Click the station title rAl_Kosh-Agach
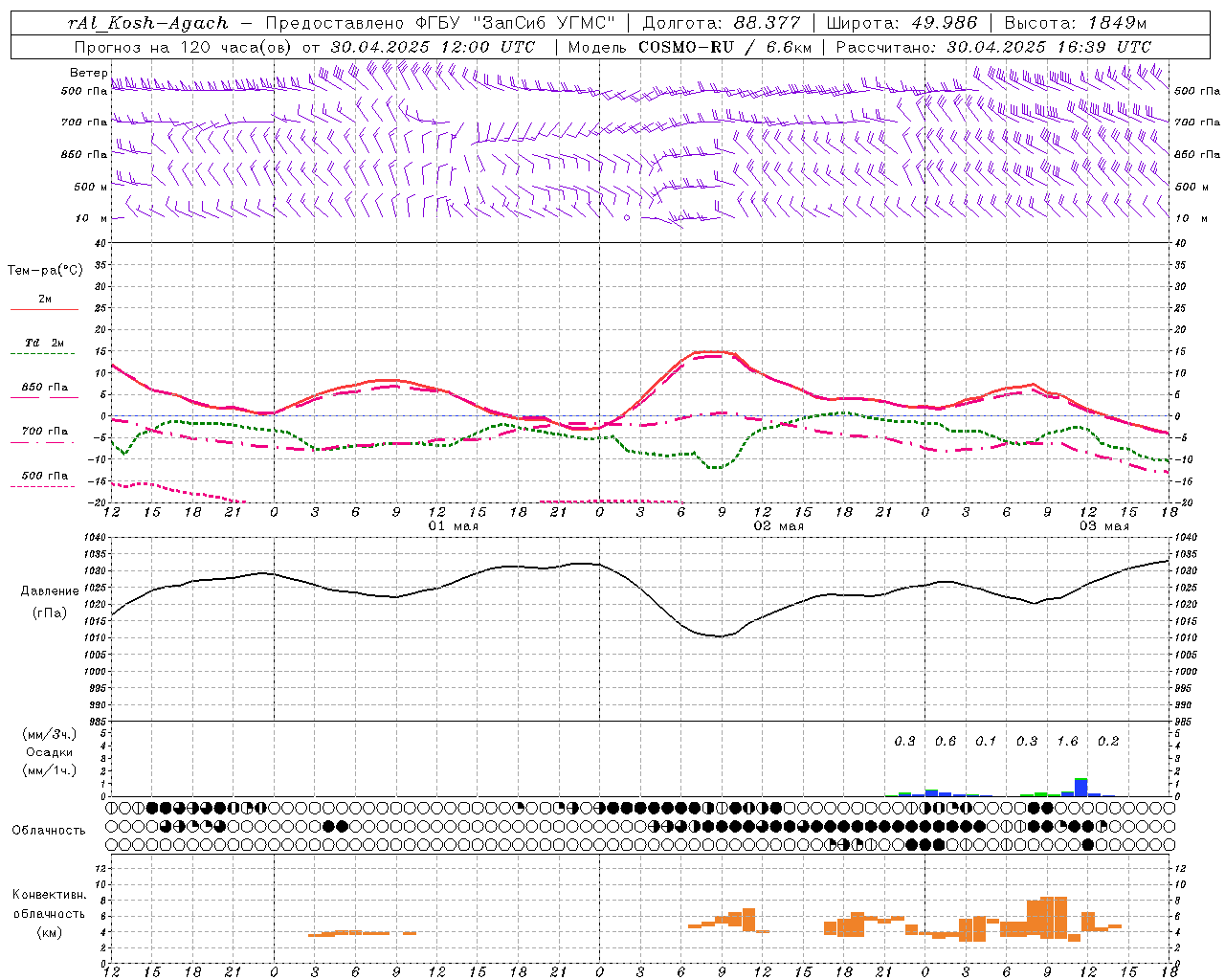 point(148,23)
